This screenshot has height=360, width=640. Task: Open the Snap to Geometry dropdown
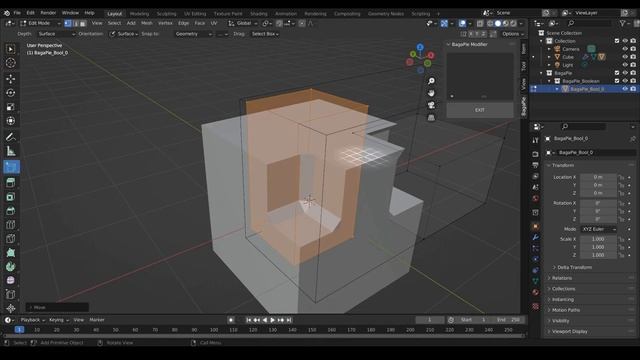click(x=193, y=34)
